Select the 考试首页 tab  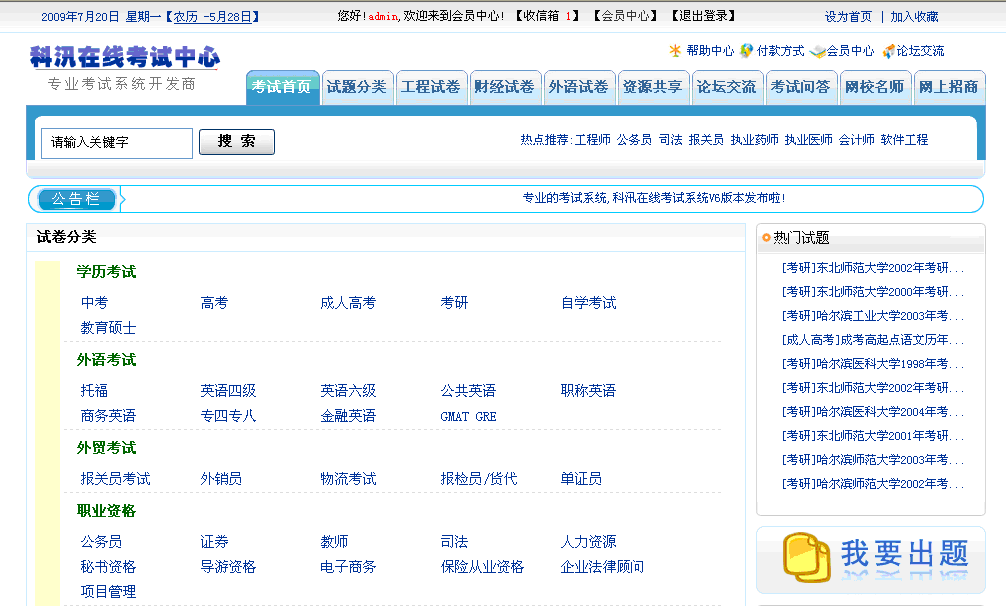click(x=282, y=87)
